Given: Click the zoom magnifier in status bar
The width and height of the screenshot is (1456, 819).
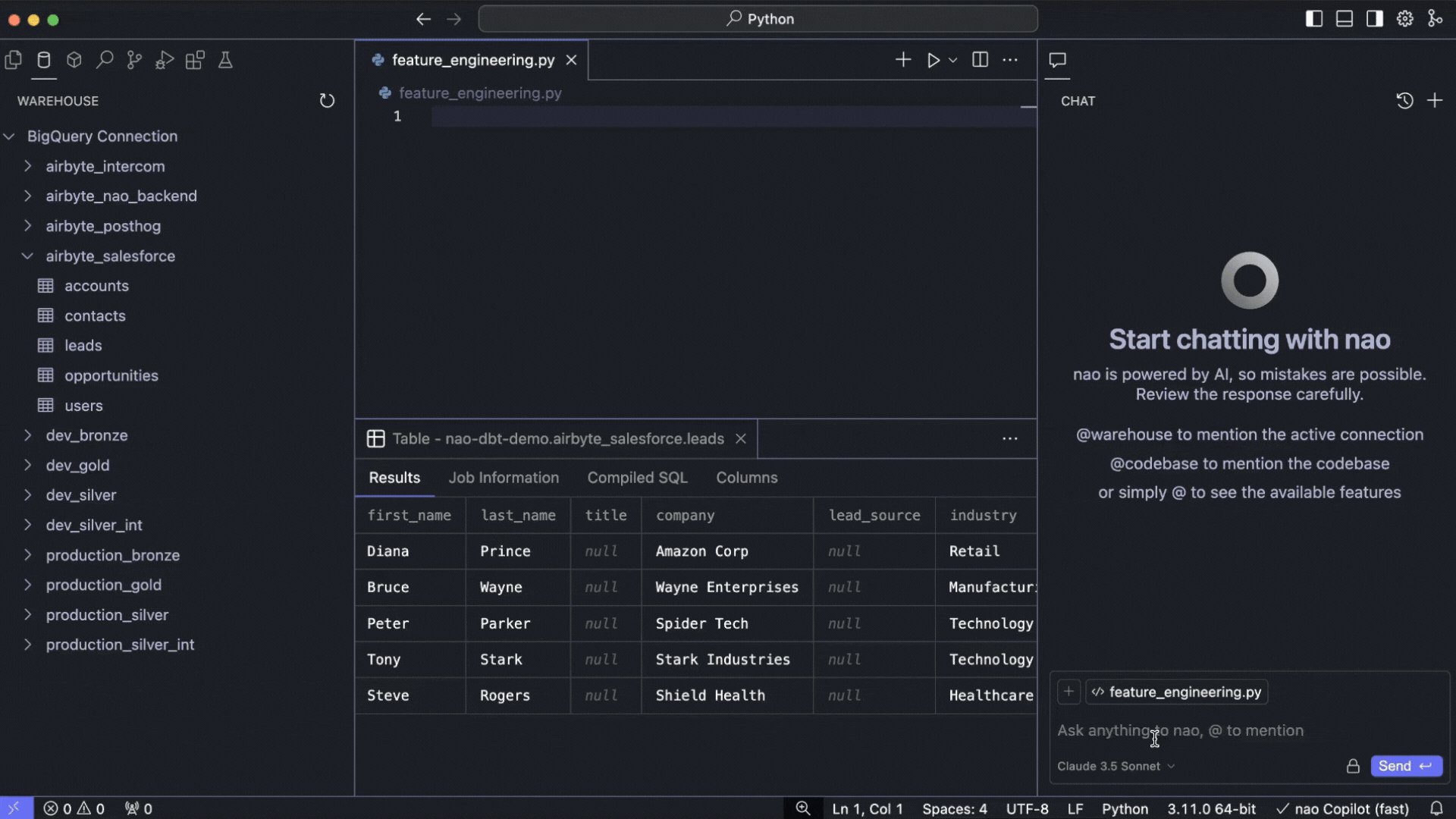Looking at the screenshot, I should click(803, 808).
